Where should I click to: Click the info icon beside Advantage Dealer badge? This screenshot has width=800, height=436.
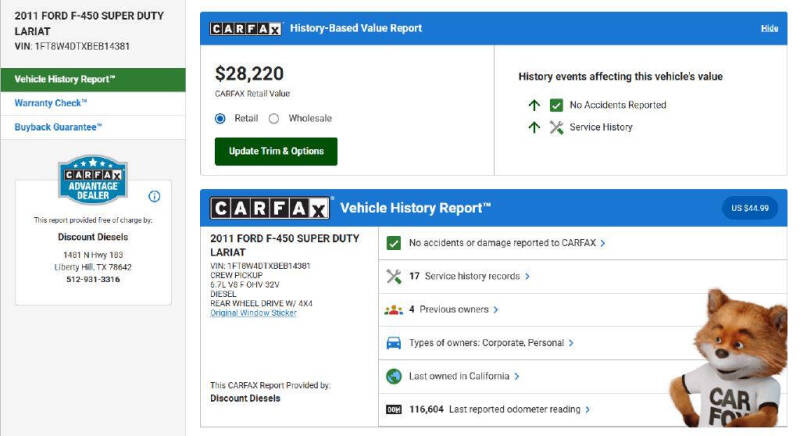tap(154, 196)
